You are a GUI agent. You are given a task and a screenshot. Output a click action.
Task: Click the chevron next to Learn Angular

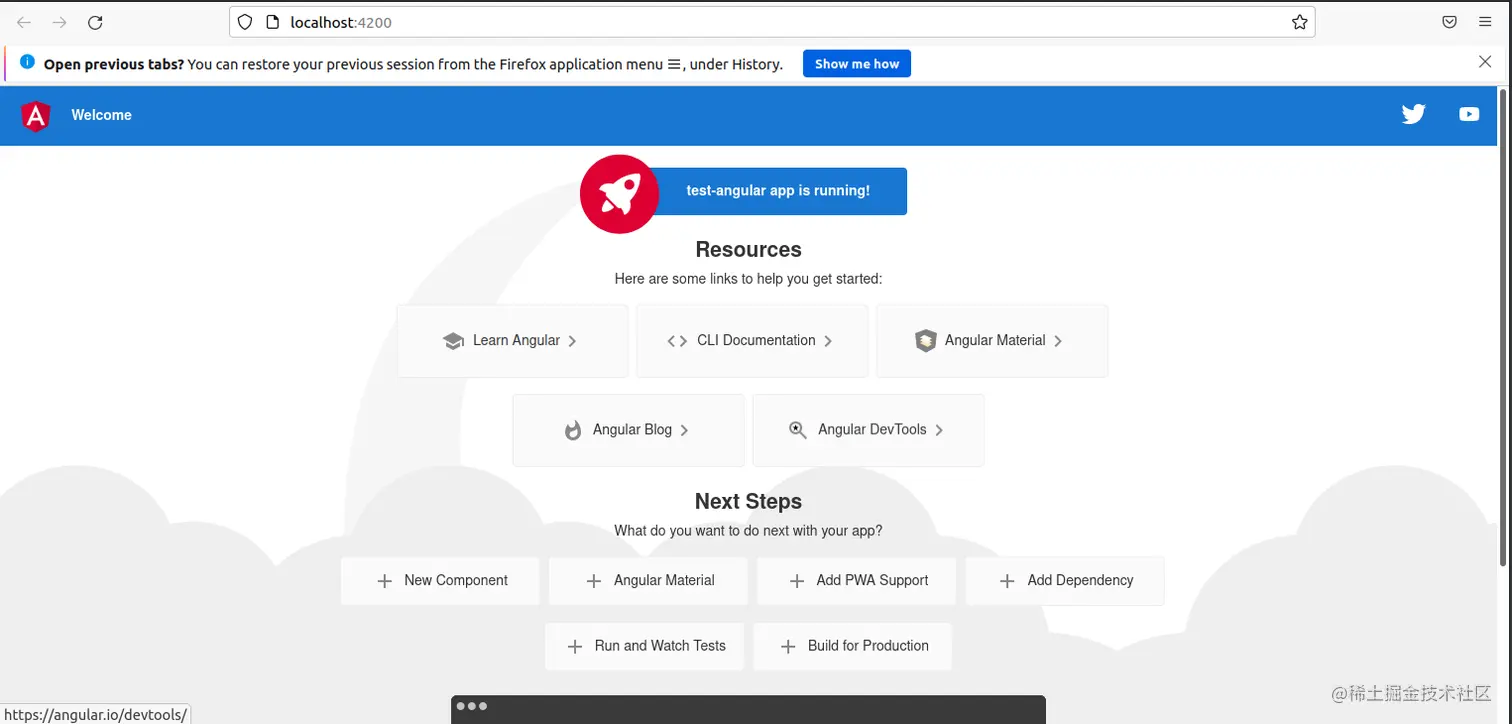pyautogui.click(x=572, y=341)
